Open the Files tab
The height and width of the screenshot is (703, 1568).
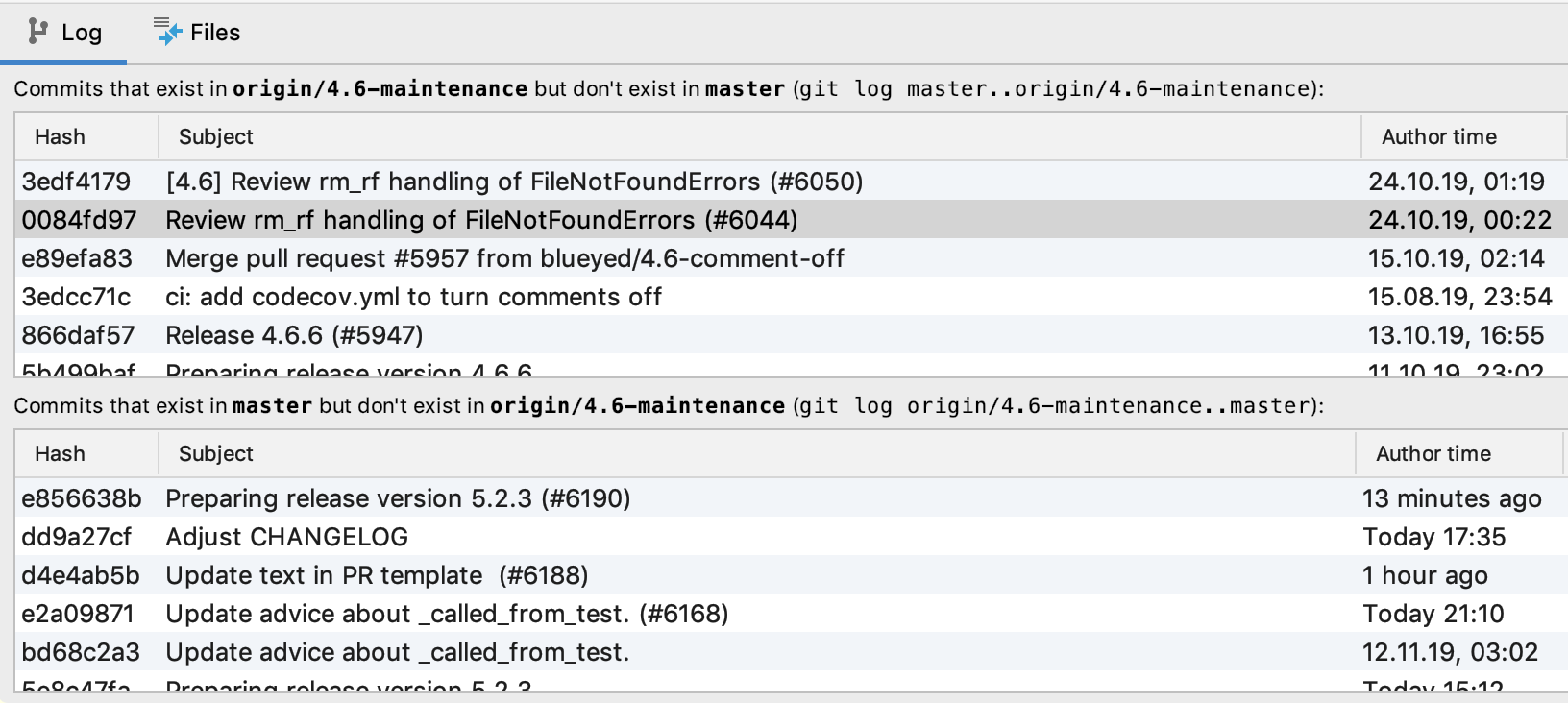coord(214,33)
